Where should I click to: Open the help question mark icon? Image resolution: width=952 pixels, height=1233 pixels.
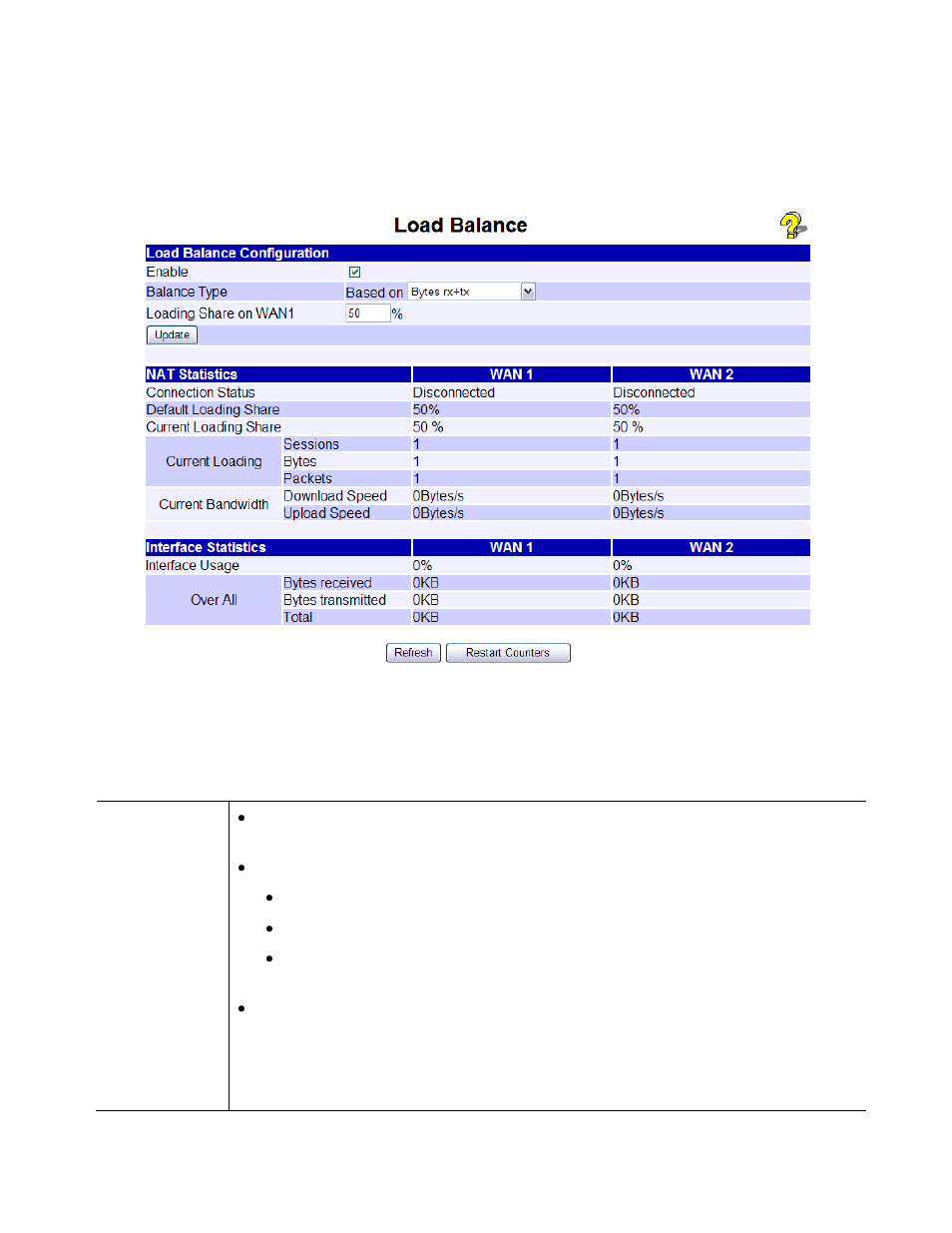(793, 225)
